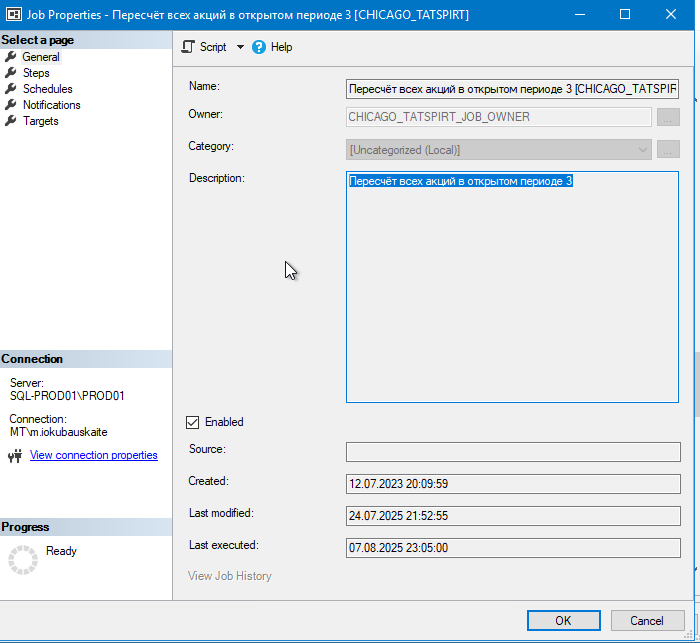Screen dimensions: 700x643
Task: Close the Job Properties window
Action: point(671,14)
